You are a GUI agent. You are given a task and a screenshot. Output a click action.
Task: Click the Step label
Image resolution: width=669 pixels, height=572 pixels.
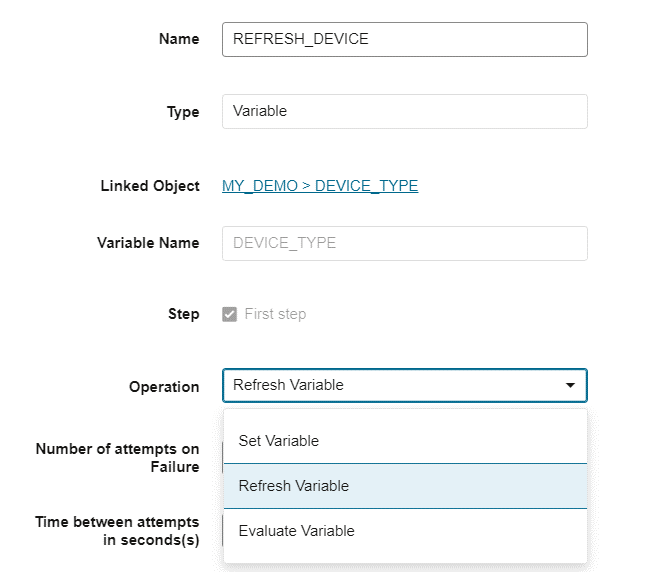pyautogui.click(x=183, y=314)
